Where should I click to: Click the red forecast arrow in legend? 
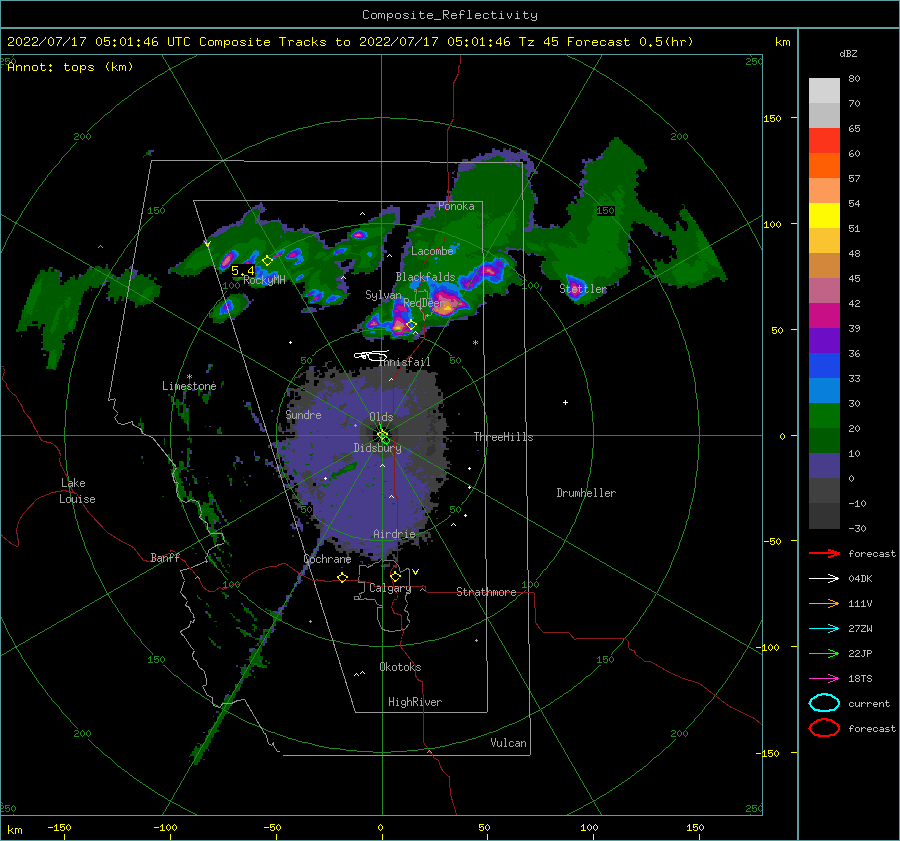pyautogui.click(x=824, y=553)
